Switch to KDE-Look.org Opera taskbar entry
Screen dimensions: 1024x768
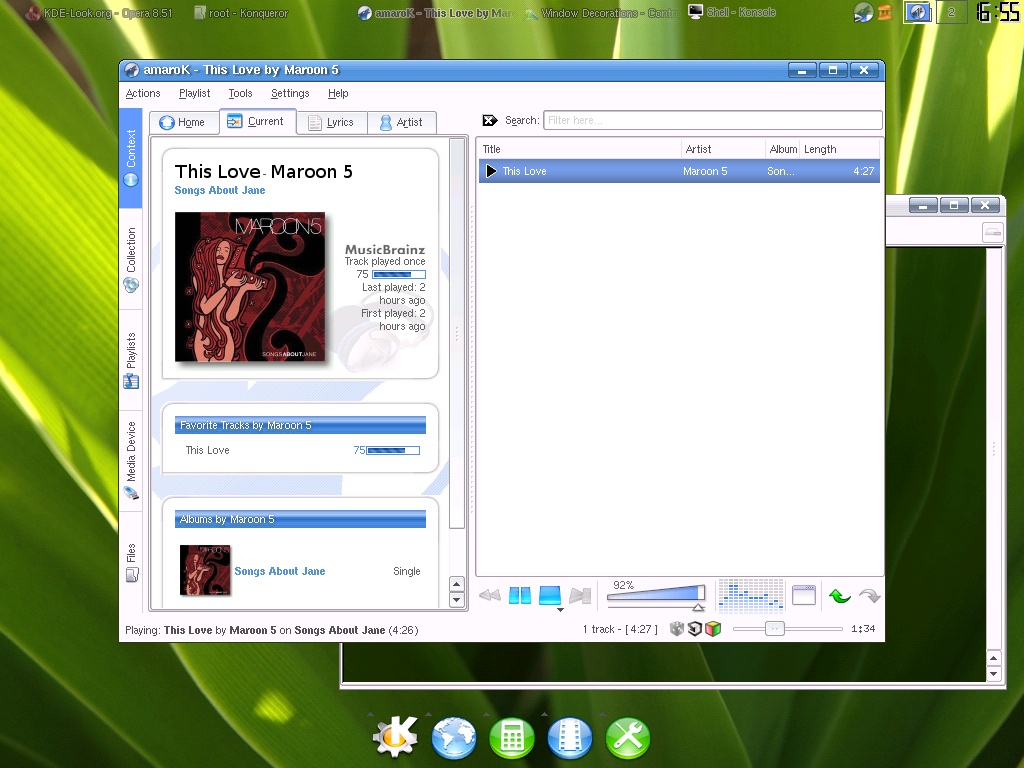[99, 13]
